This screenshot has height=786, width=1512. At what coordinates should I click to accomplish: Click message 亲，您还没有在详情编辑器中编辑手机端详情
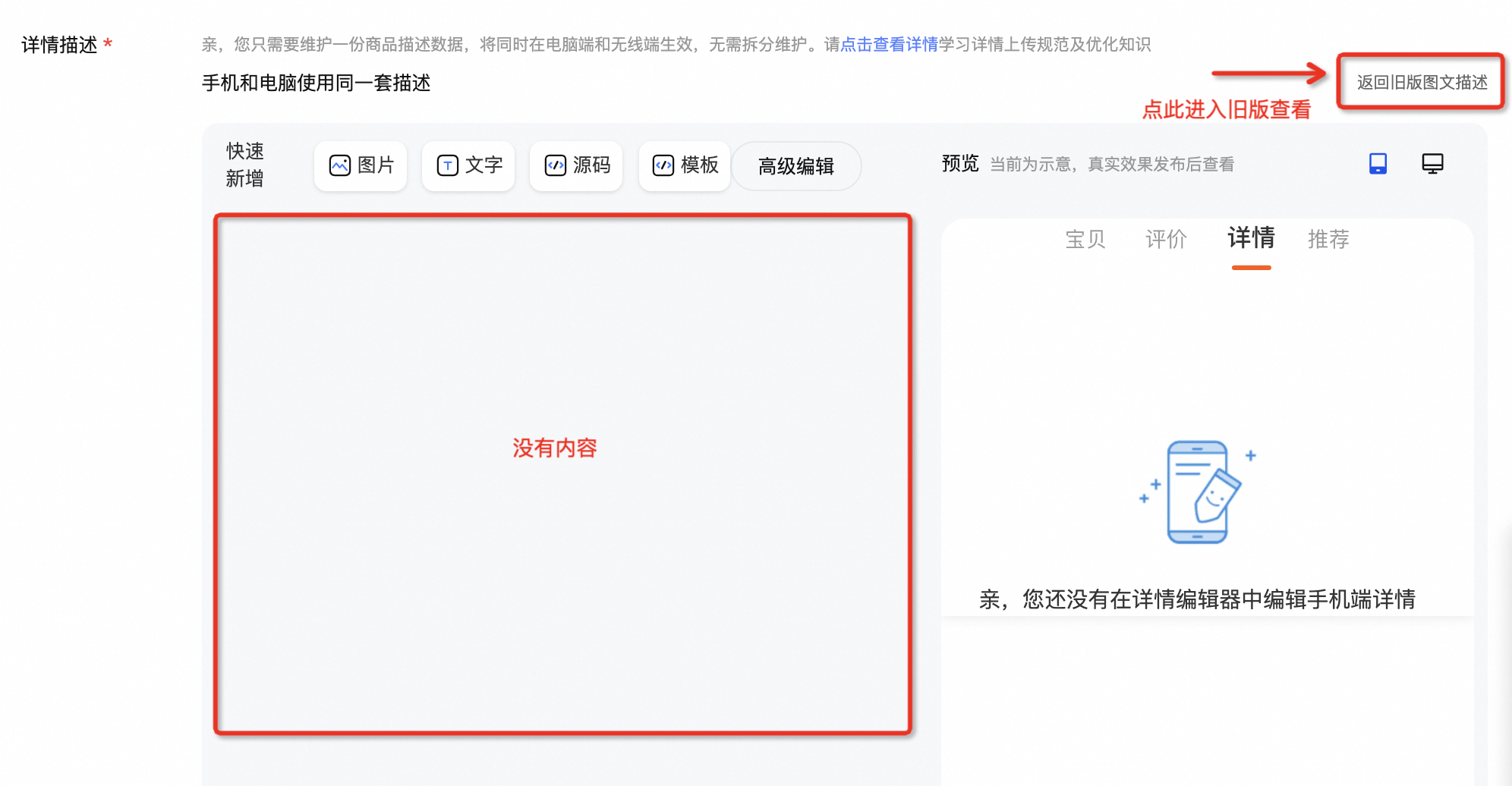click(1197, 599)
